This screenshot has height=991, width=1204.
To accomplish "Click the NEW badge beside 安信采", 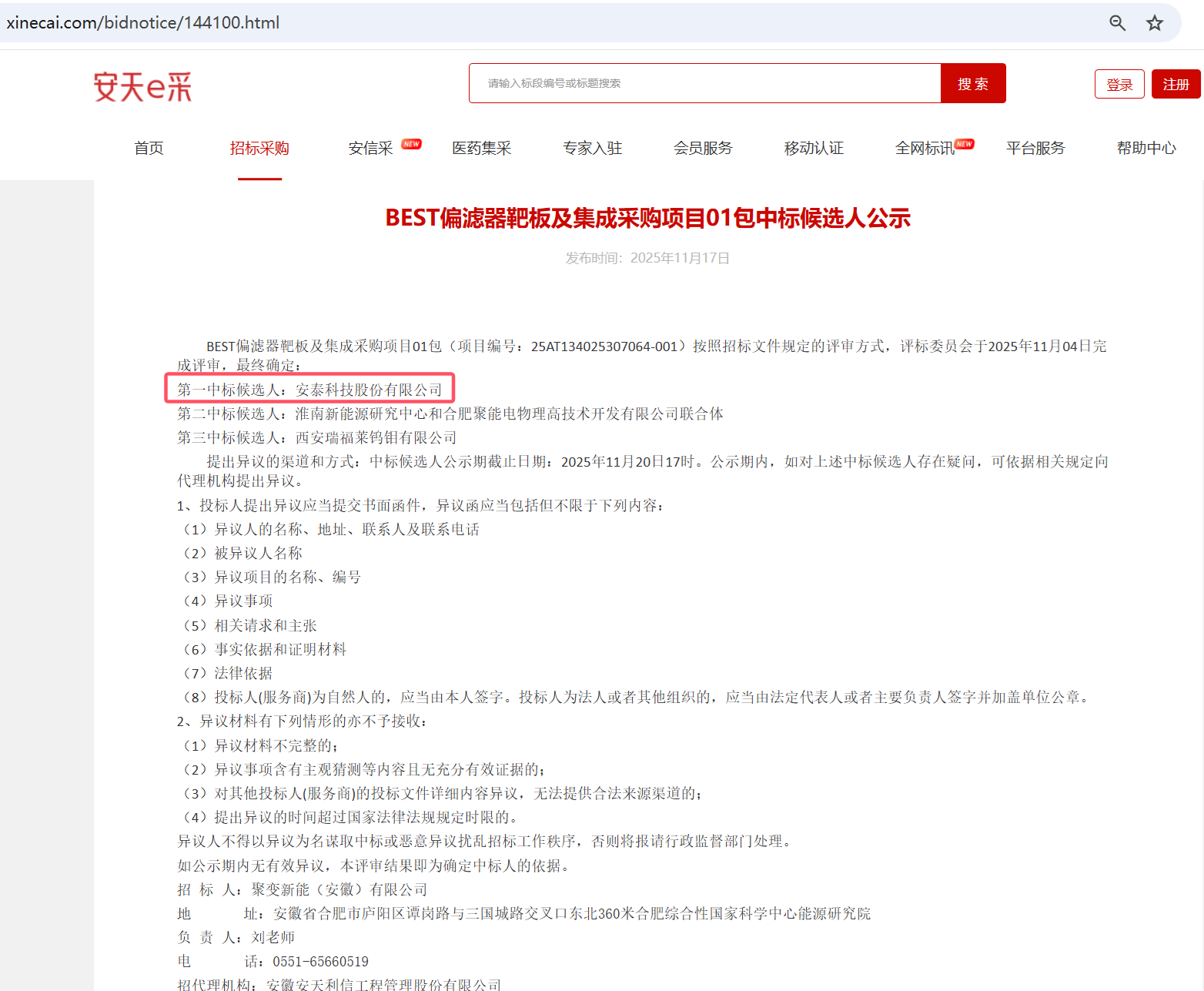I will tap(411, 144).
